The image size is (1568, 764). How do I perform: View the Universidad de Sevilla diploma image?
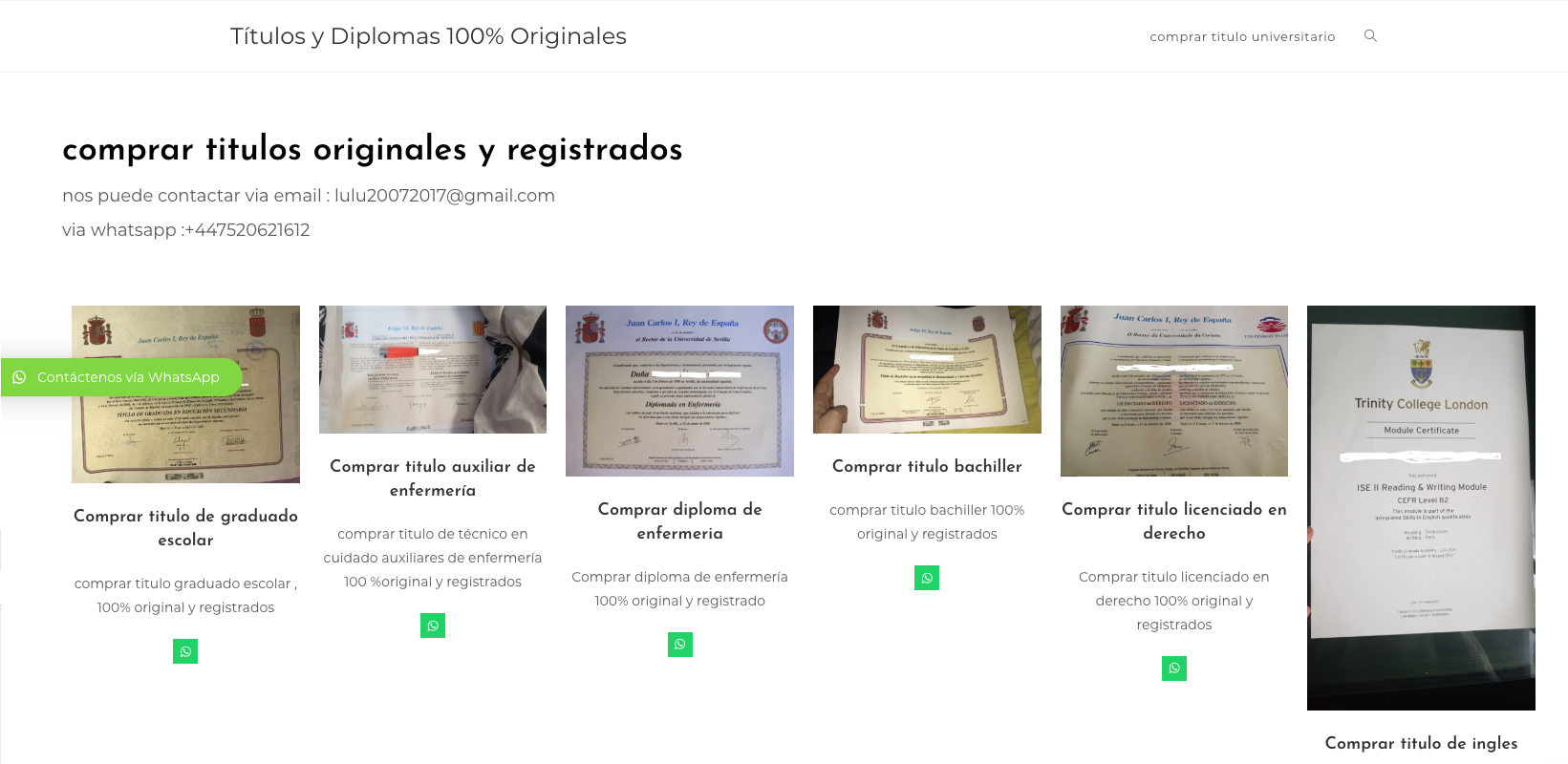coord(680,391)
